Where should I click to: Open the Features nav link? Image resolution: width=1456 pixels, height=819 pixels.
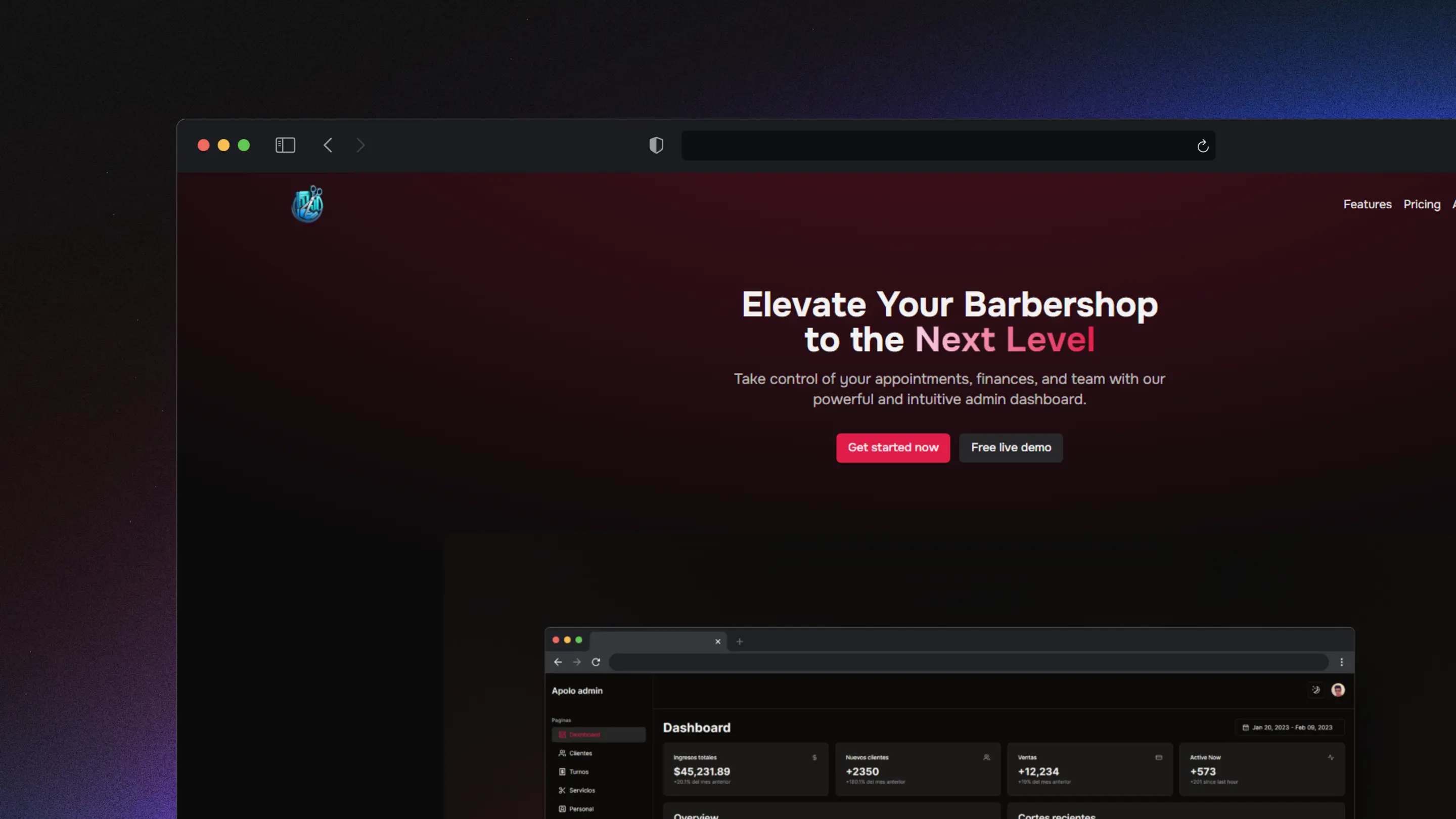point(1367,204)
